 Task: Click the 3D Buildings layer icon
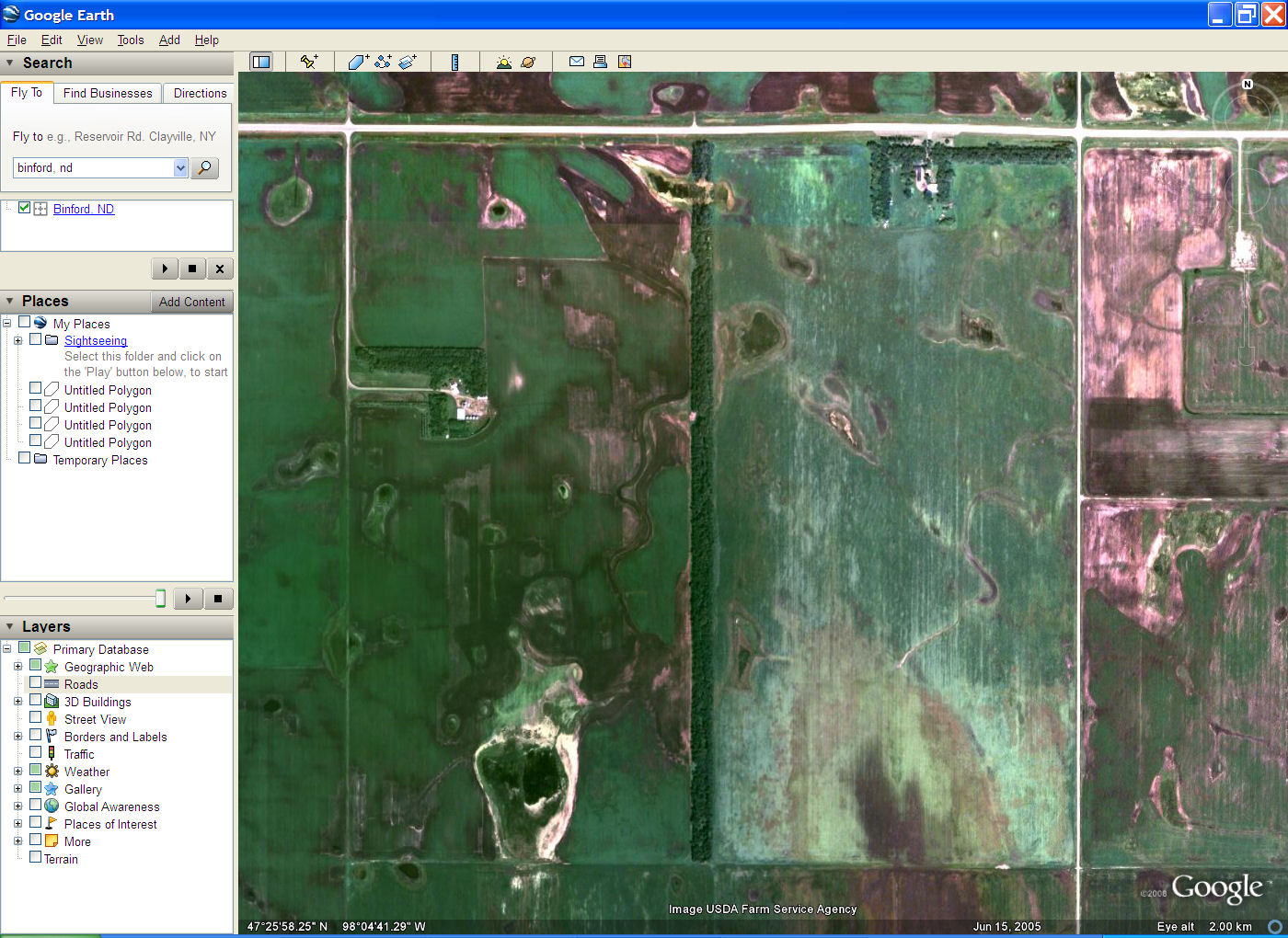click(x=52, y=702)
